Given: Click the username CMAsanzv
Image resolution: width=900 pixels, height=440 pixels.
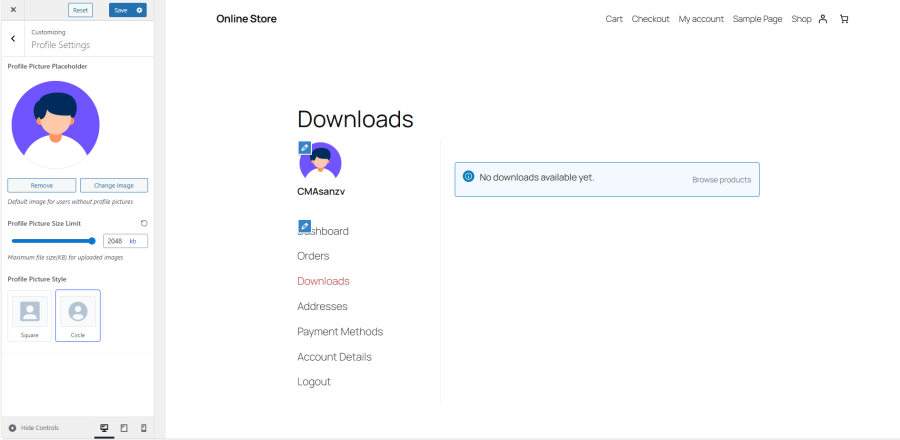Looking at the screenshot, I should (321, 192).
